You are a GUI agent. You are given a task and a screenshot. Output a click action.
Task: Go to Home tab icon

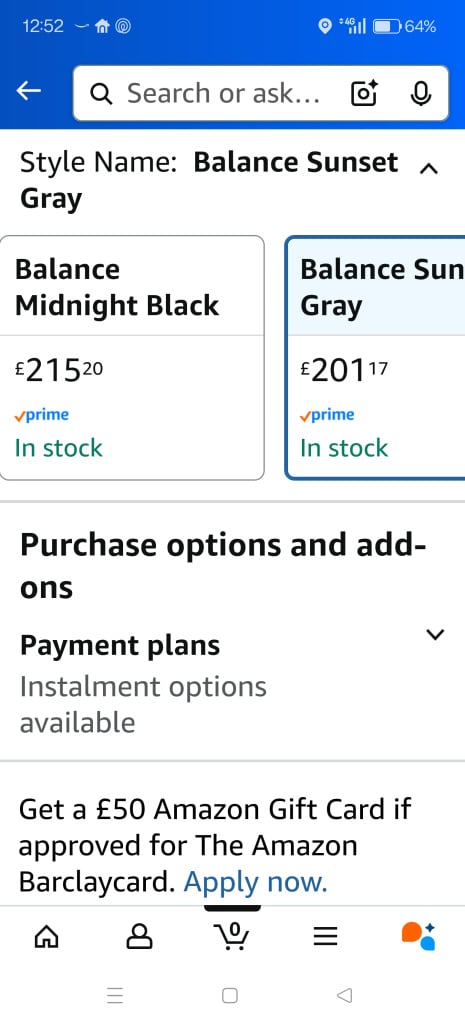point(46,937)
